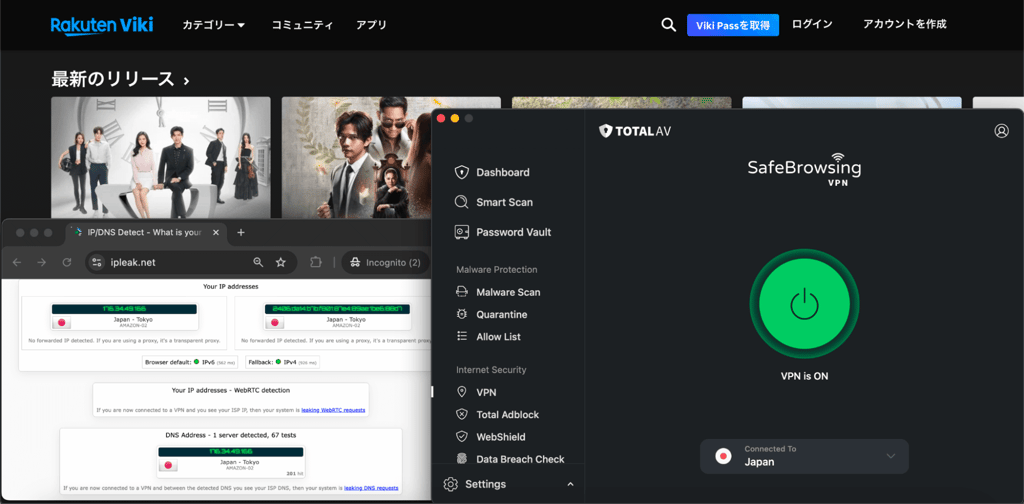Click the 'Internet Security' sidebar heading
This screenshot has width=1024, height=504.
pyautogui.click(x=491, y=370)
